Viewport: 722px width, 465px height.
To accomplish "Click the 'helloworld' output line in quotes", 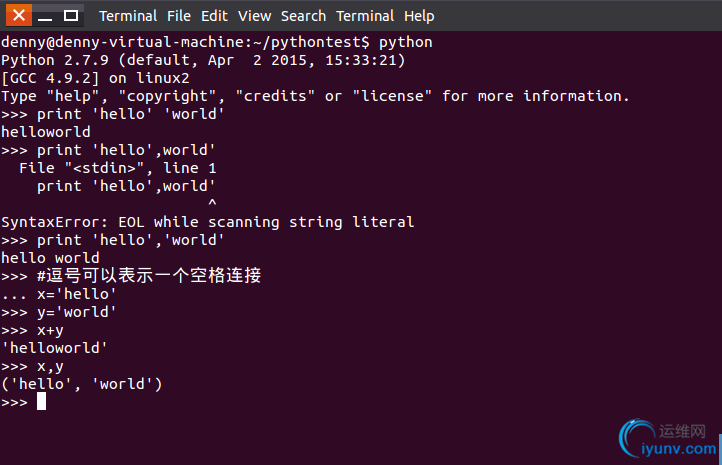I will [54, 348].
